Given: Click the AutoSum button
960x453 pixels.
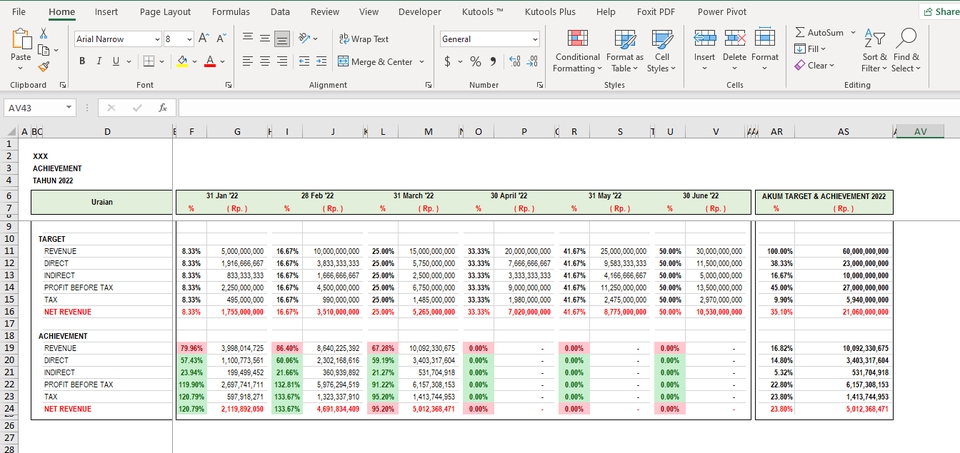Looking at the screenshot, I should [819, 32].
